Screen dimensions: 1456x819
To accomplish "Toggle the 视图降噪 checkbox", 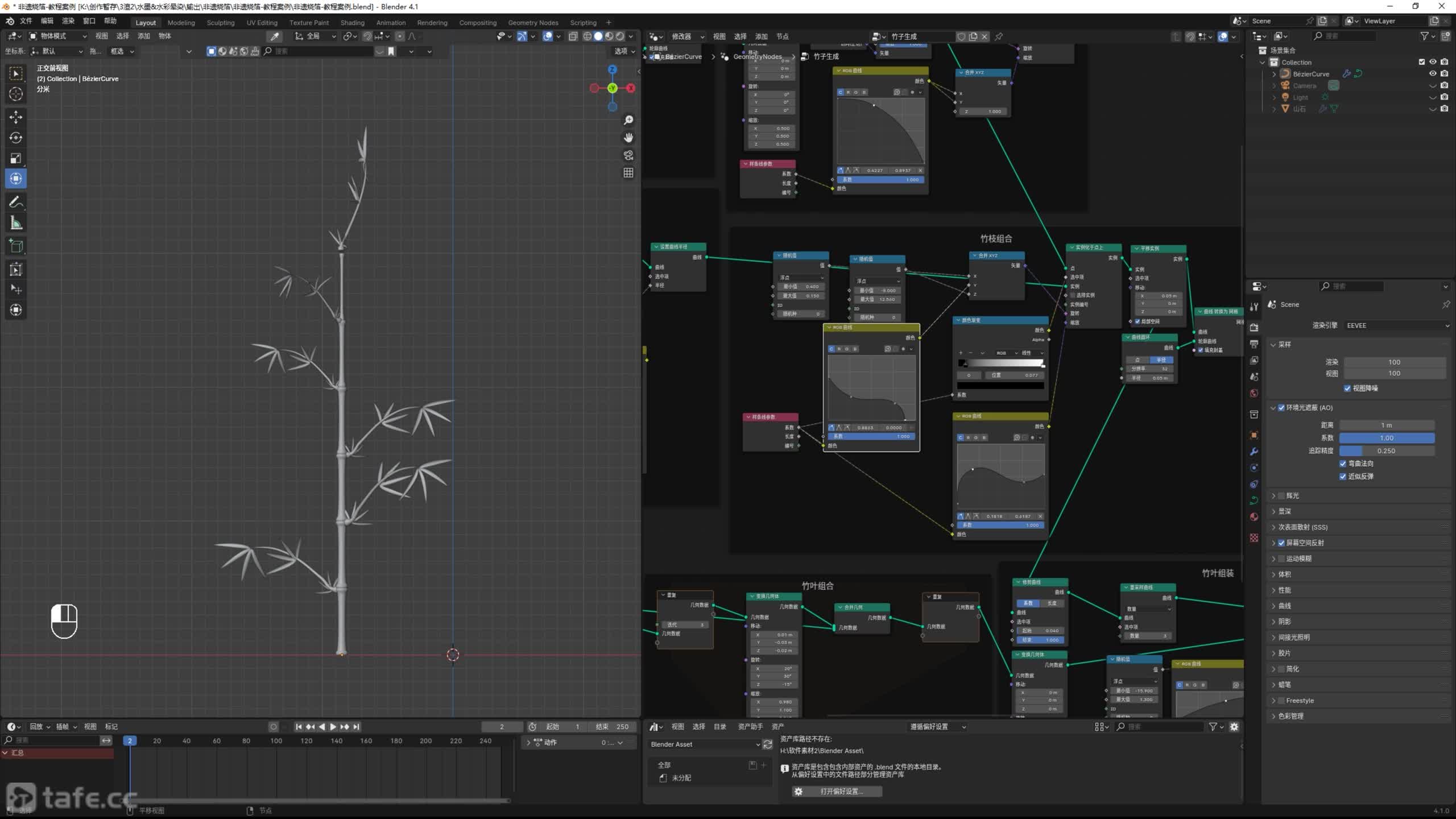I will click(1347, 388).
